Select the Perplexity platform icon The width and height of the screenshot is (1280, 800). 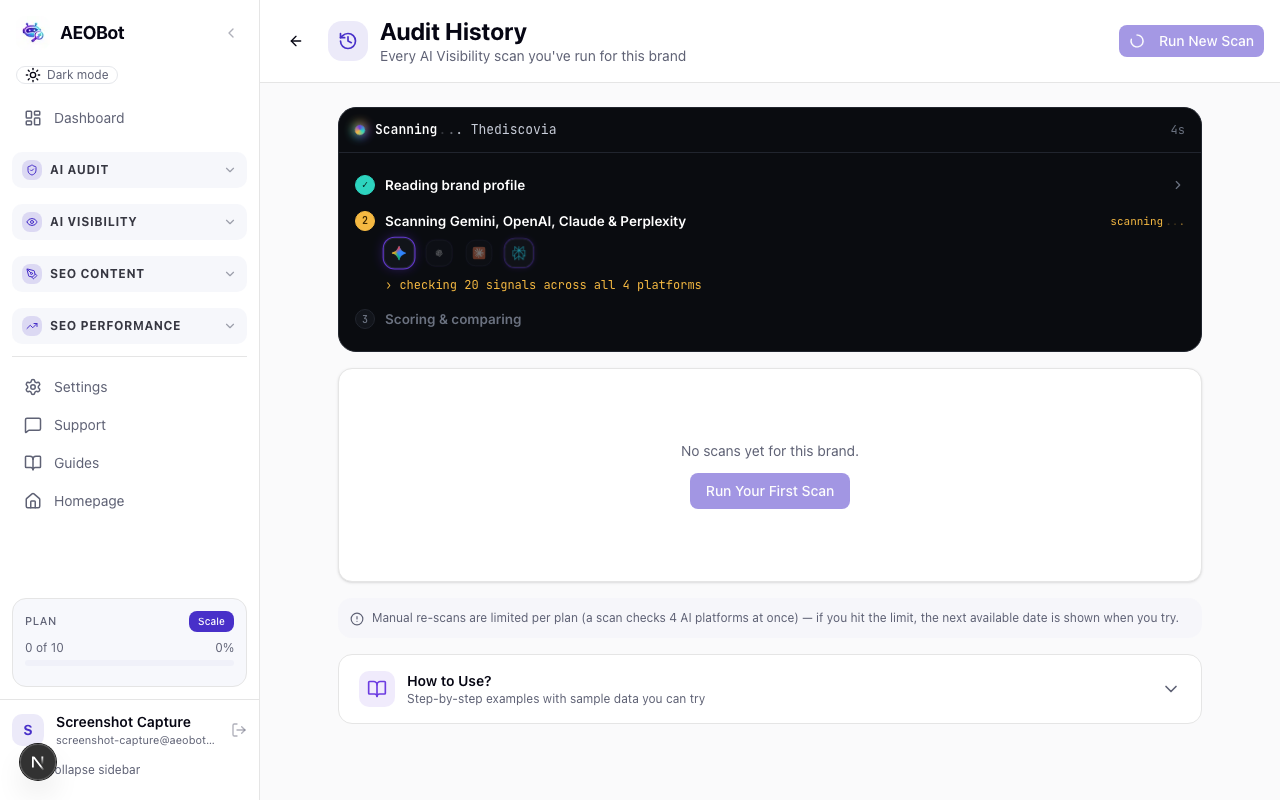pos(519,253)
